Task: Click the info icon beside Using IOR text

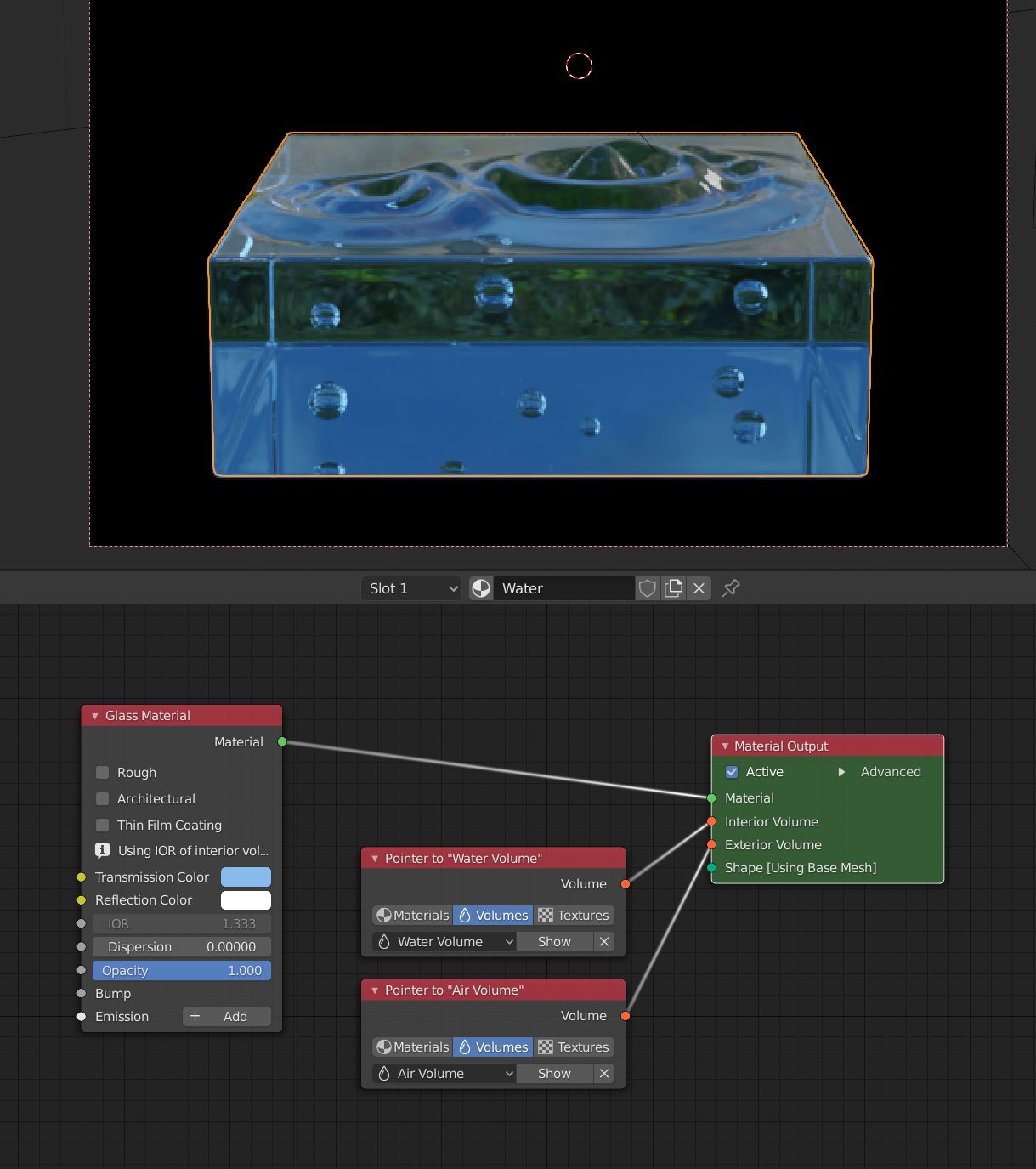Action: [102, 851]
